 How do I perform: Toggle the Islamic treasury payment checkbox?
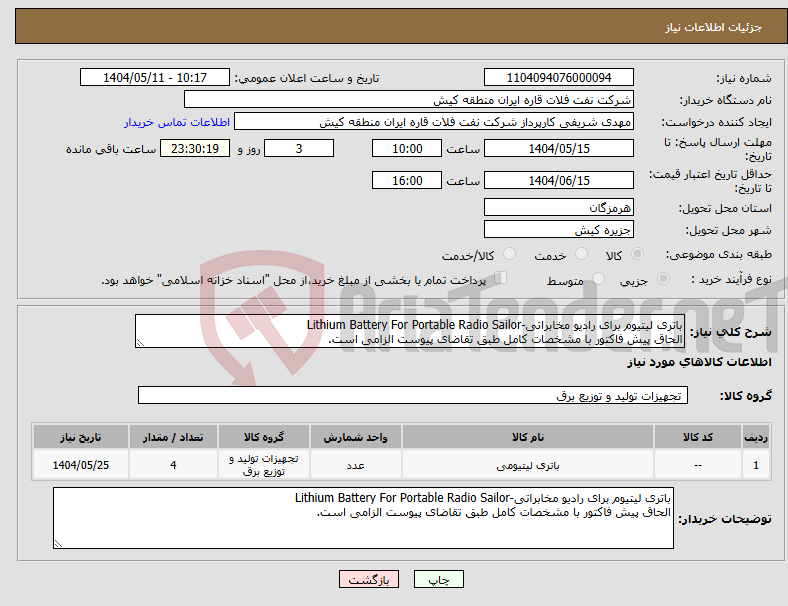pyautogui.click(x=501, y=278)
